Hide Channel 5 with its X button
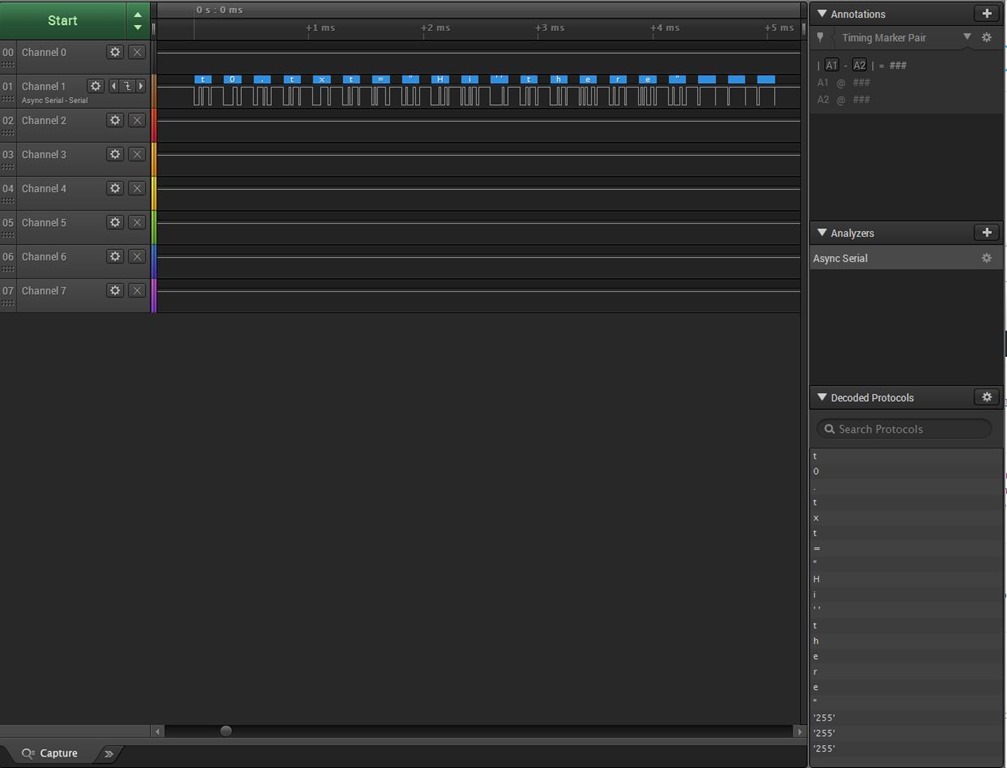Image resolution: width=1007 pixels, height=768 pixels. (x=137, y=222)
